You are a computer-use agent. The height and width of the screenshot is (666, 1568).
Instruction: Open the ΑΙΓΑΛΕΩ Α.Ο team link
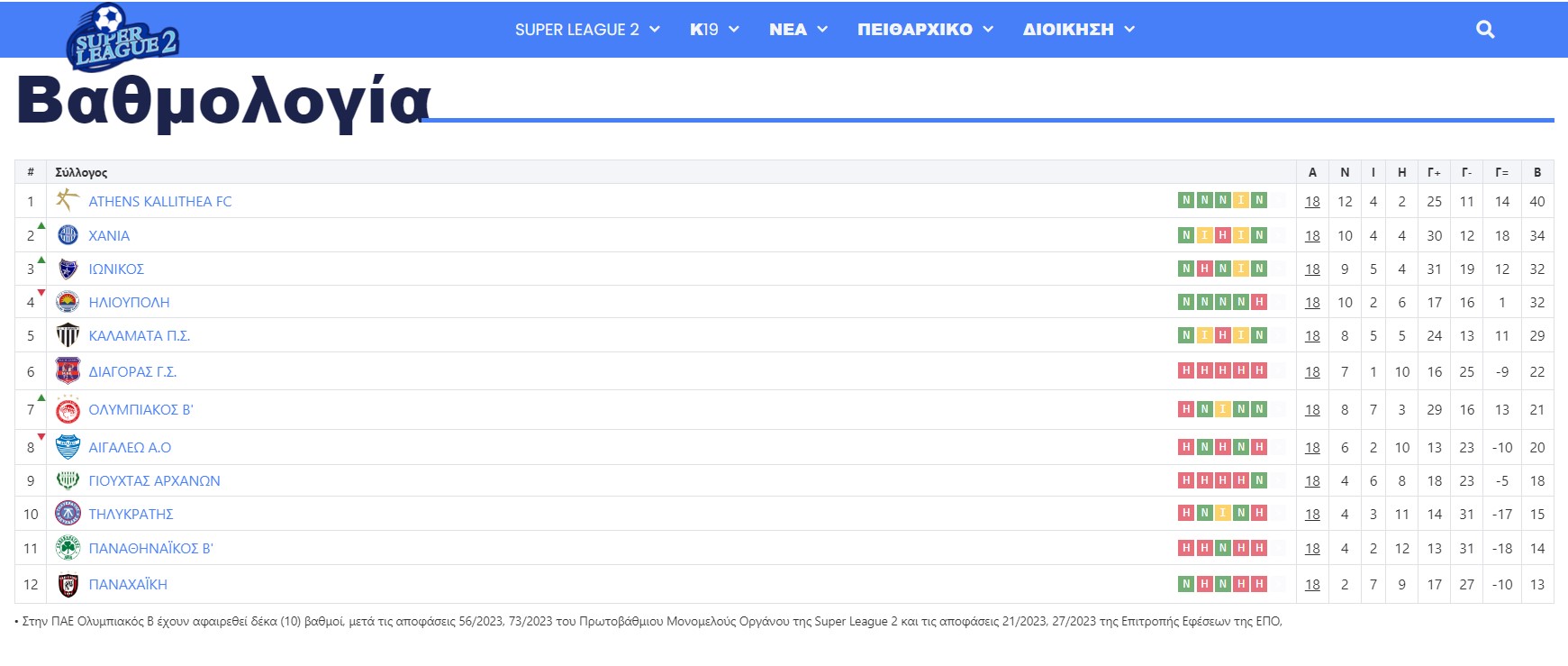pos(130,447)
